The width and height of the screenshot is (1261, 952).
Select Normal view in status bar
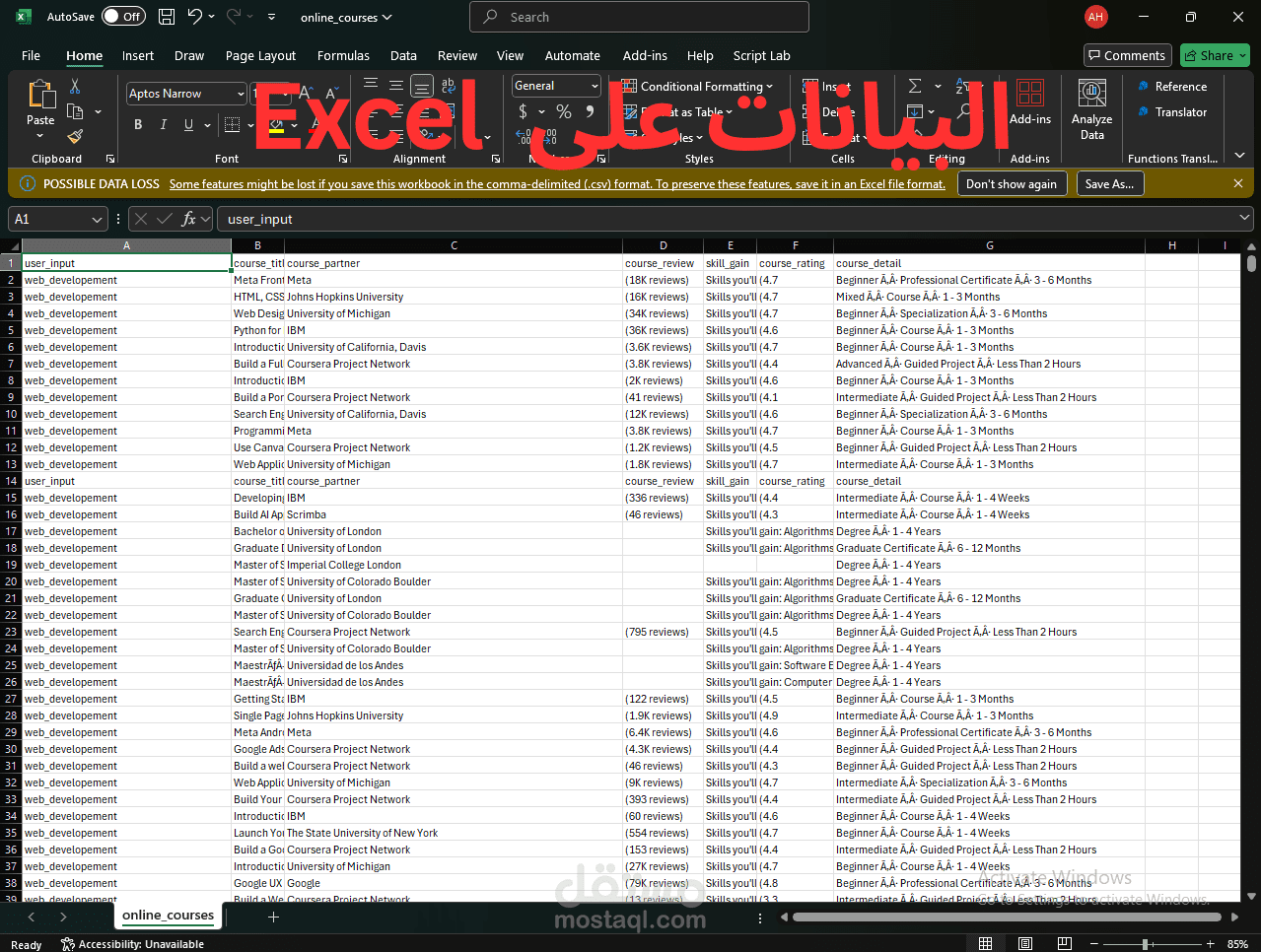[985, 943]
